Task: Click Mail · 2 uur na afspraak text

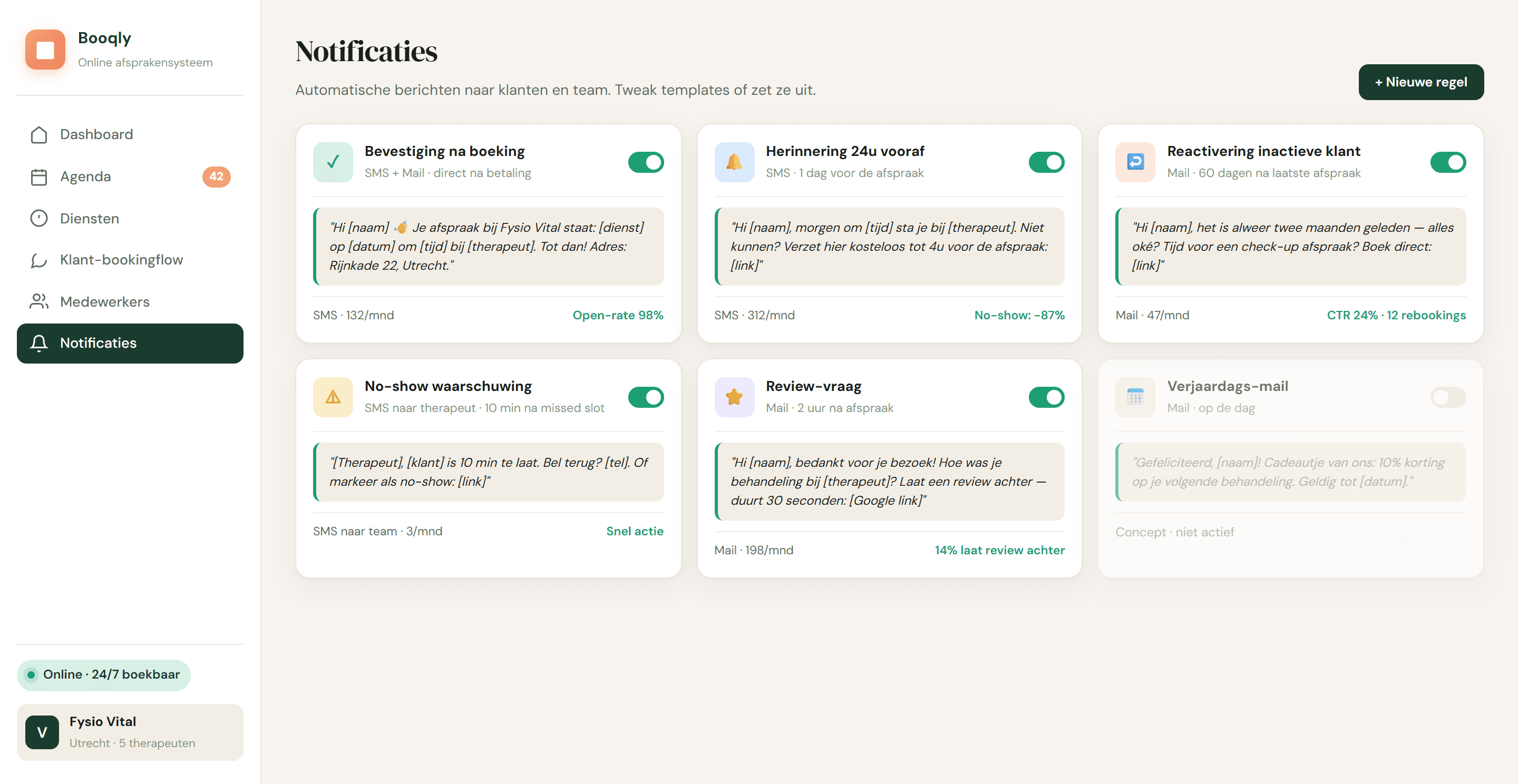Action: tap(829, 408)
